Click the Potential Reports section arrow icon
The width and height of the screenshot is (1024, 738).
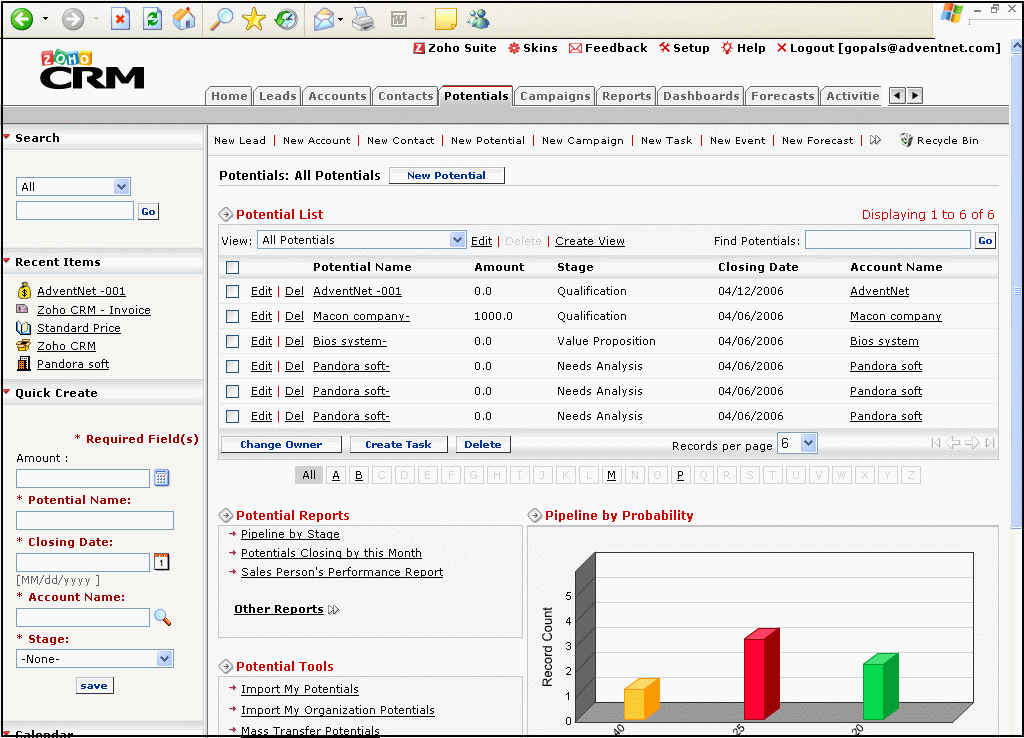point(226,515)
